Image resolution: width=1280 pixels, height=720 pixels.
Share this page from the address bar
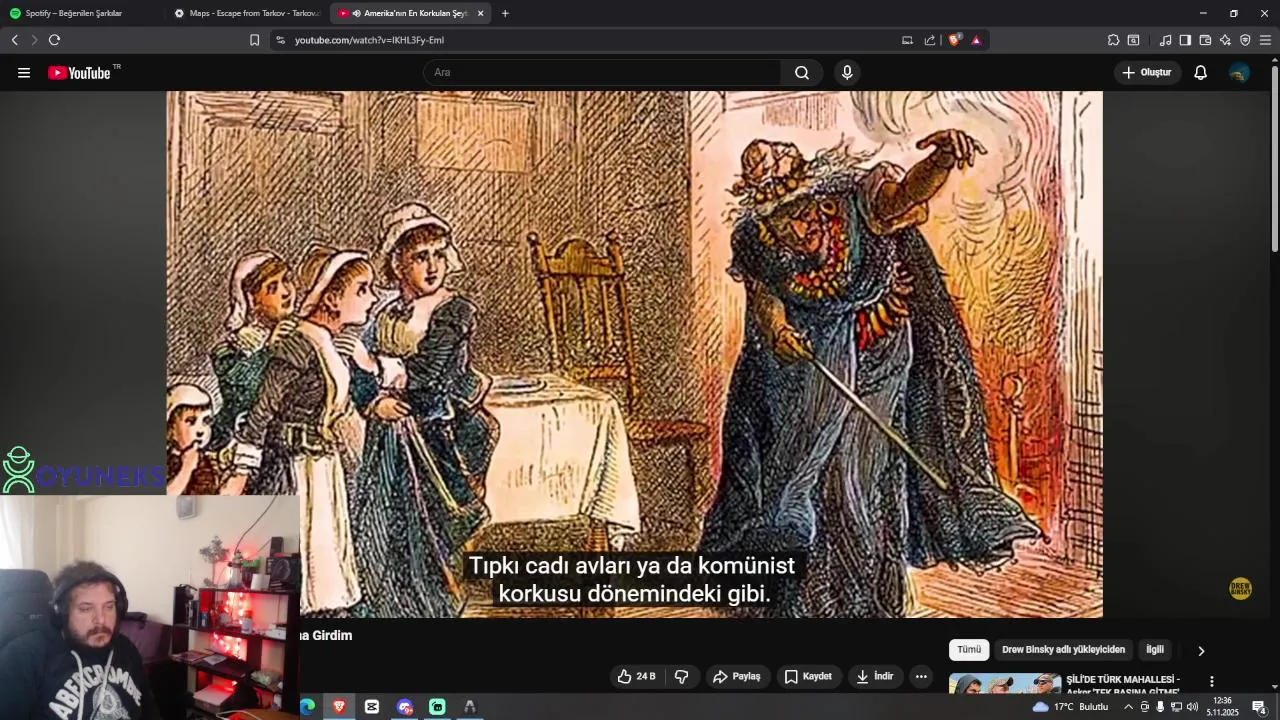pos(930,40)
